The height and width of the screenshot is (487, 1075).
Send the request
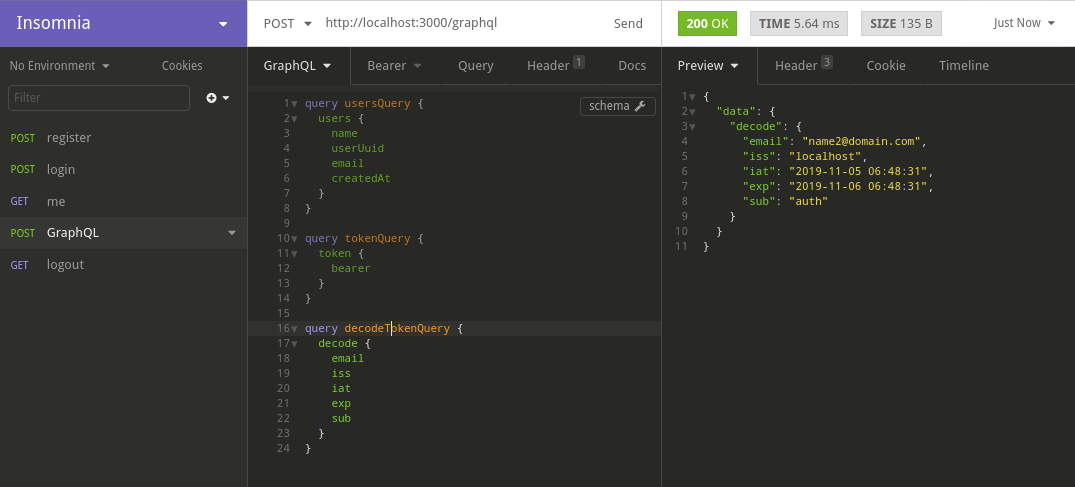[628, 23]
